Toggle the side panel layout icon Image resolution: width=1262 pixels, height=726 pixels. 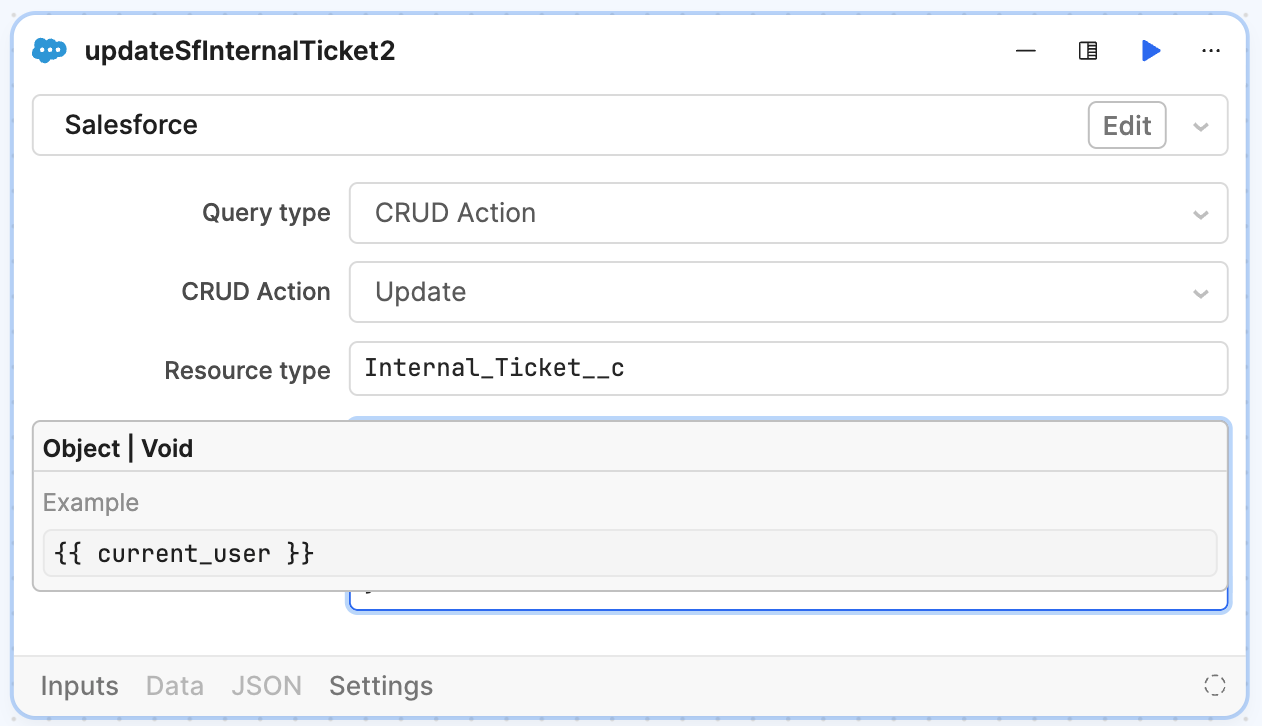(1088, 50)
